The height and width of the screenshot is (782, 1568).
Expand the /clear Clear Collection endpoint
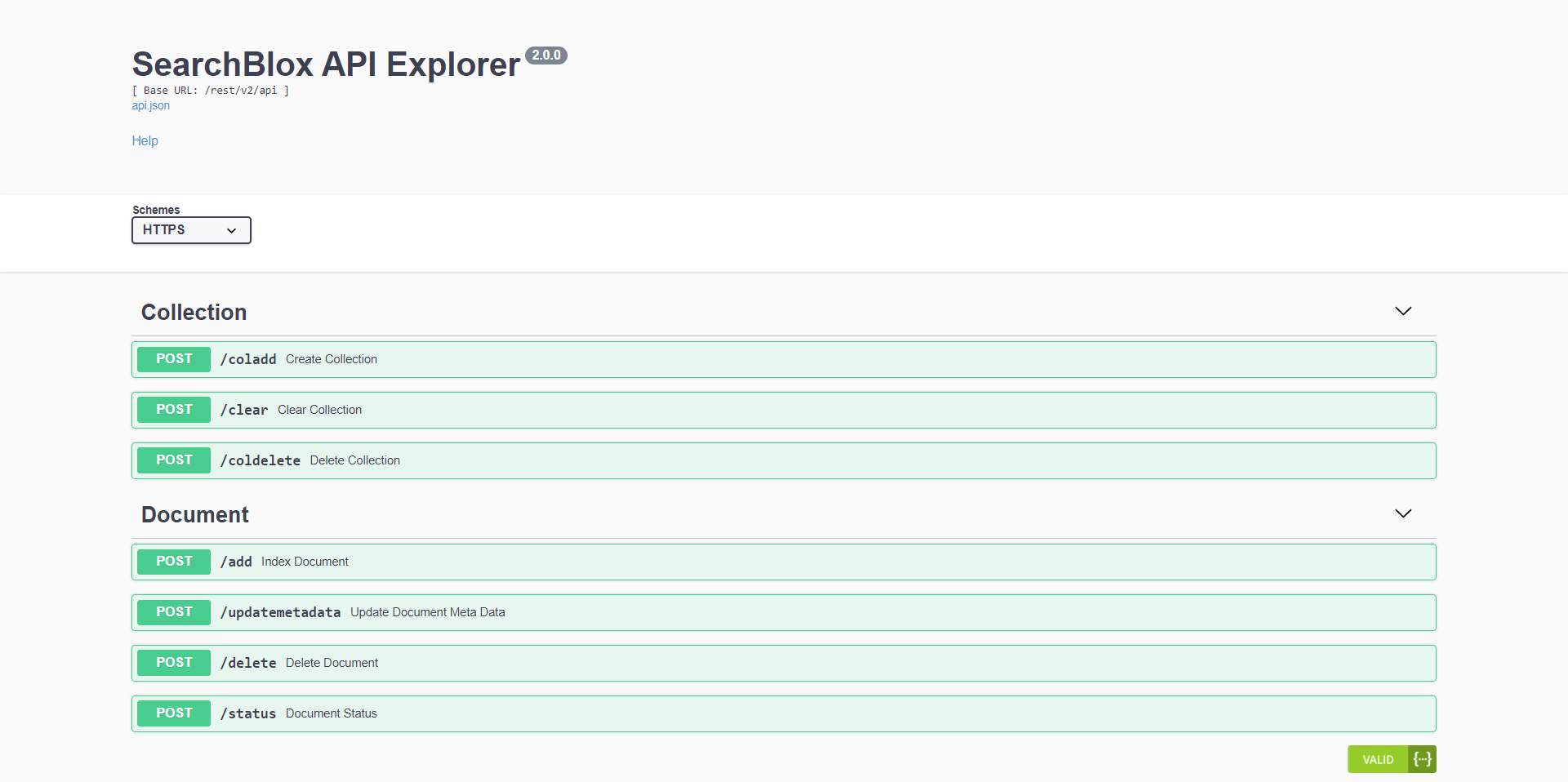click(784, 410)
